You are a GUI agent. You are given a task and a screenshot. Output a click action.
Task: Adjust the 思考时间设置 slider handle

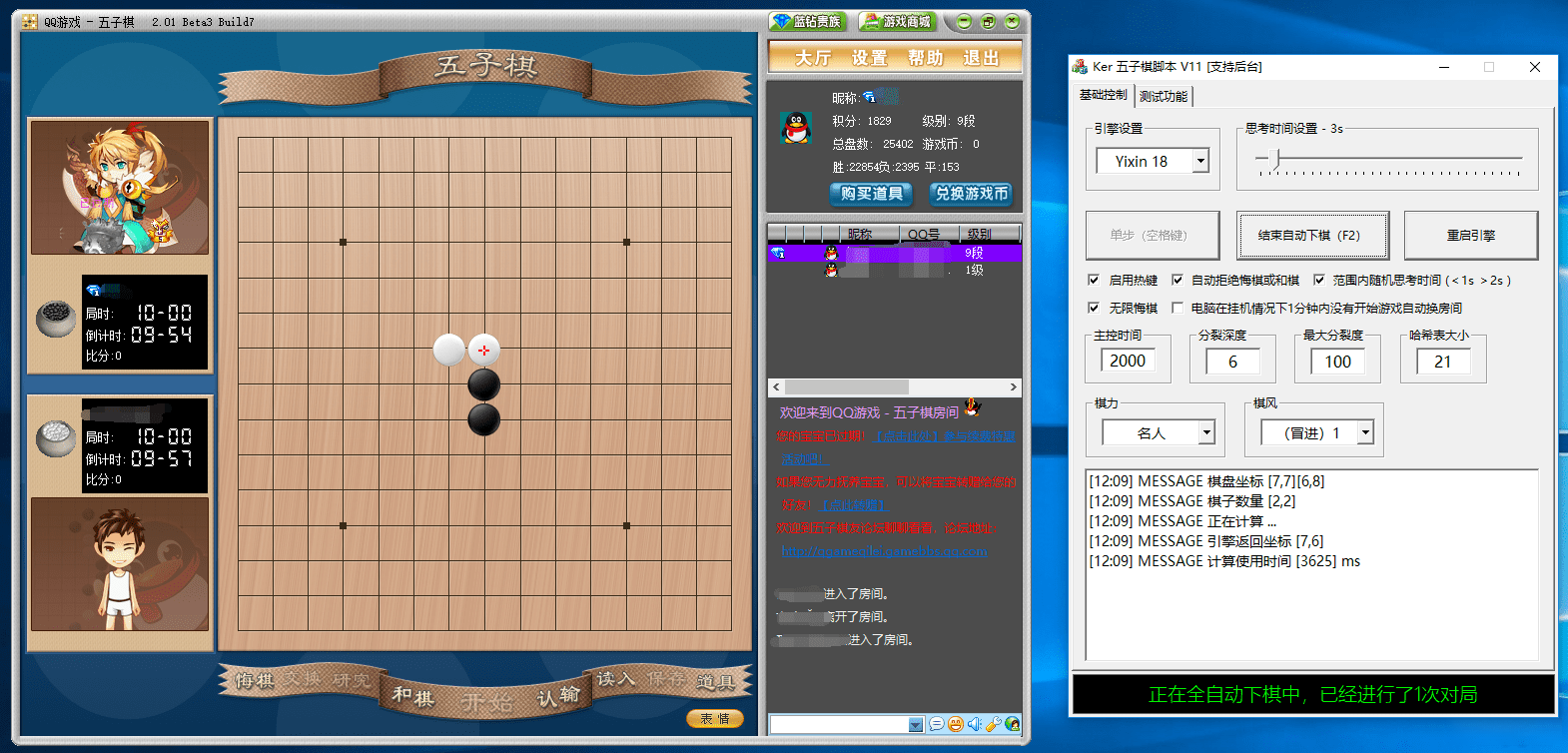point(1274,158)
